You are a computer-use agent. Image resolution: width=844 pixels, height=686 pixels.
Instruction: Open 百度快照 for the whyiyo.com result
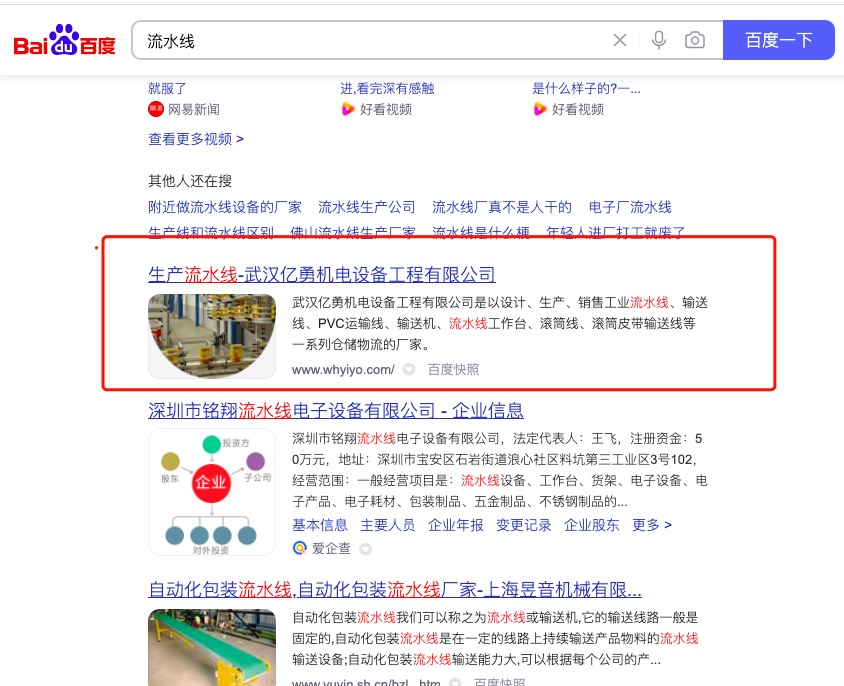pos(453,369)
